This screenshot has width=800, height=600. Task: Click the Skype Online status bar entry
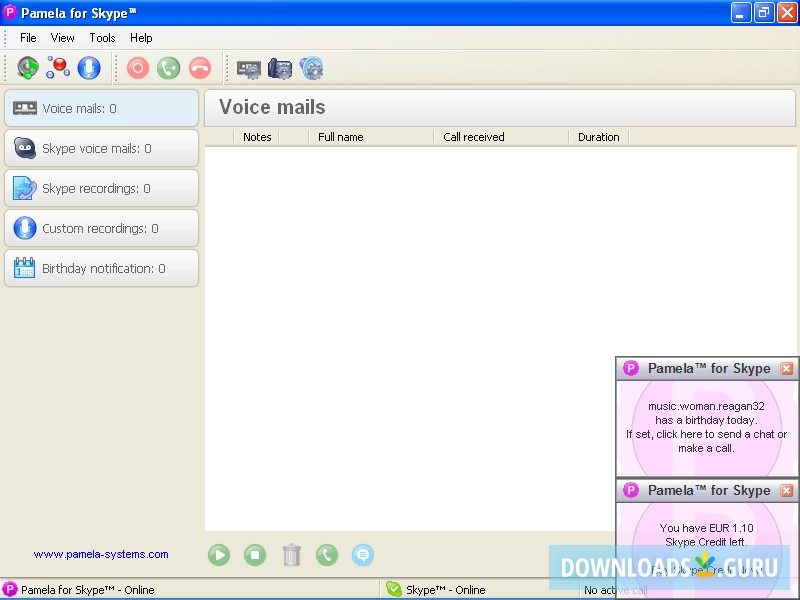(445, 590)
